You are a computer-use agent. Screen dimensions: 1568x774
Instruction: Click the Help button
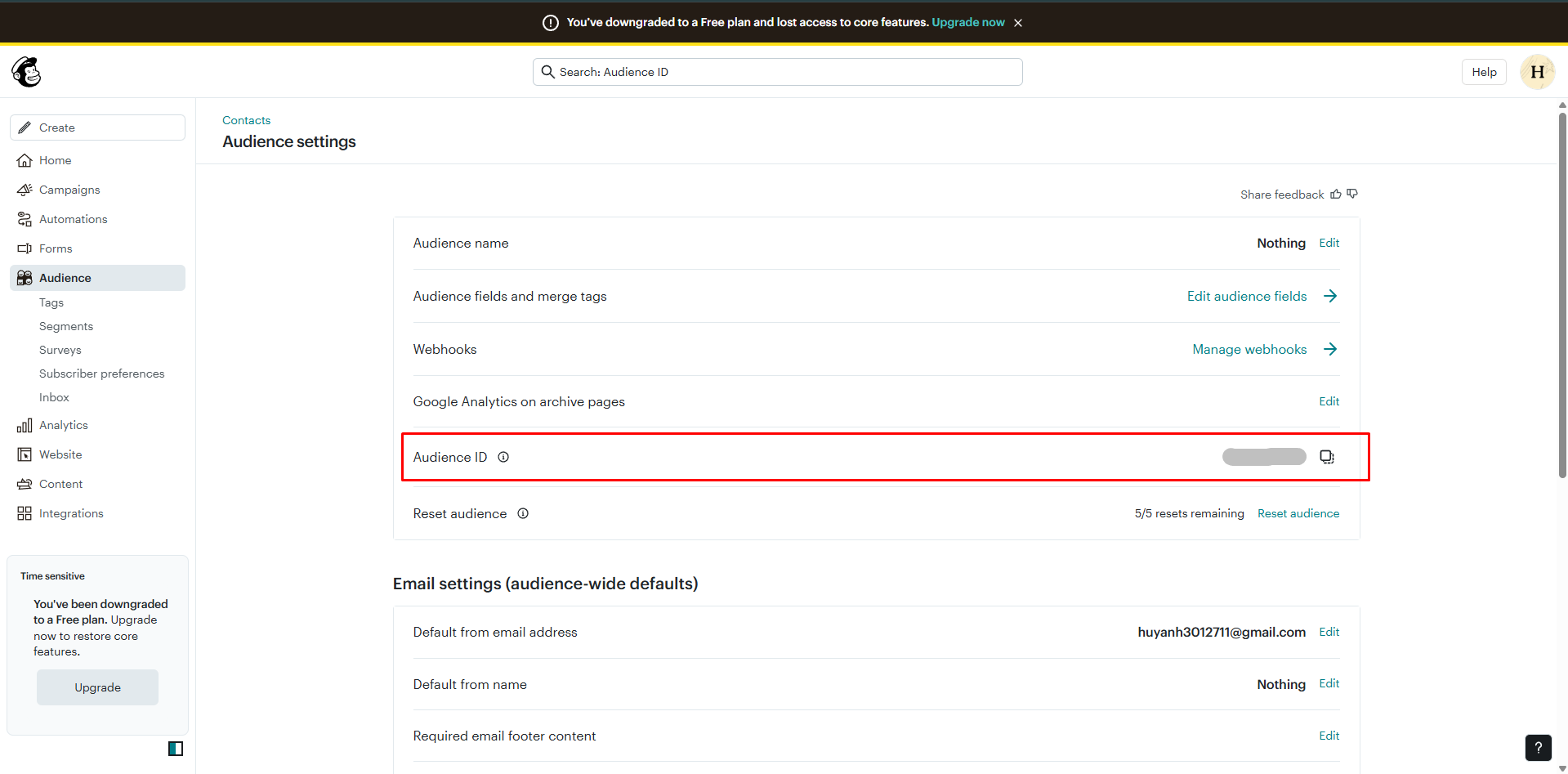[x=1484, y=72]
